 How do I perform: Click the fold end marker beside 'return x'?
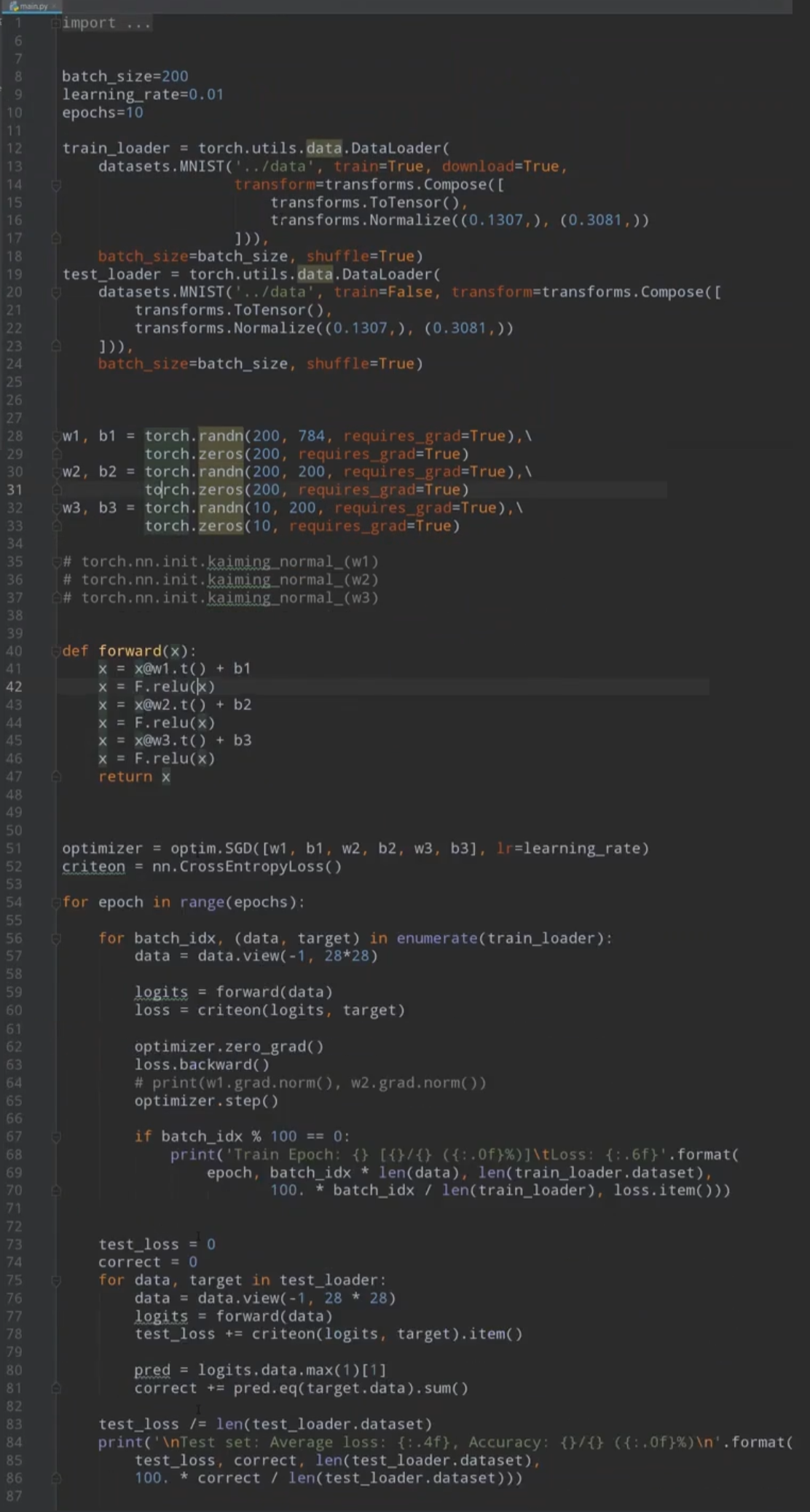[55, 777]
